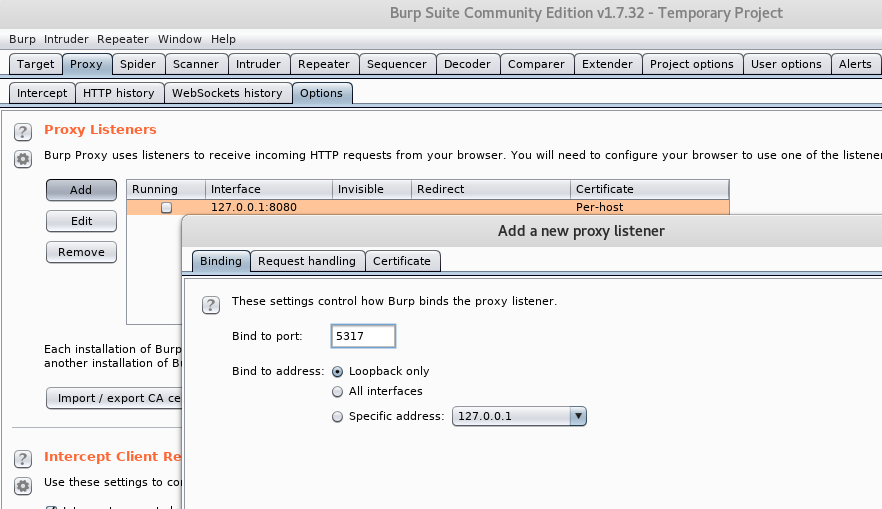Switch to the Sequencer tab

pos(397,64)
